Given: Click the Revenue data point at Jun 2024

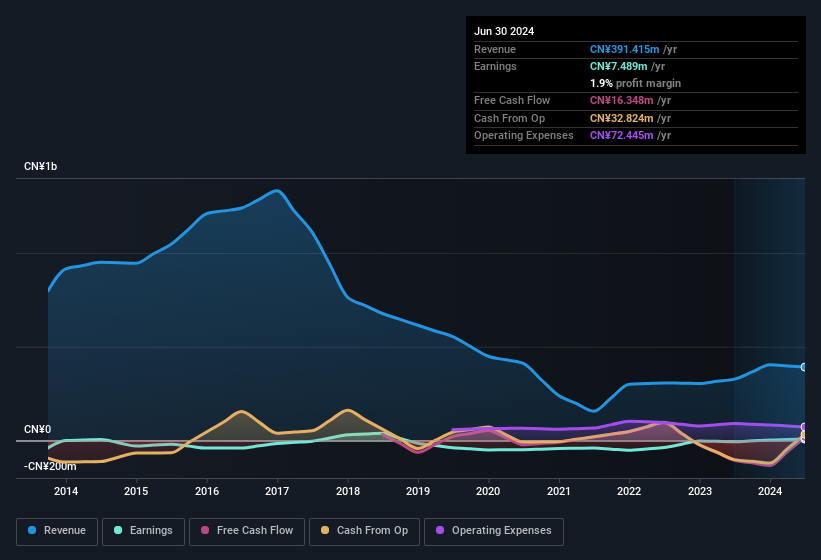Looking at the screenshot, I should (804, 367).
